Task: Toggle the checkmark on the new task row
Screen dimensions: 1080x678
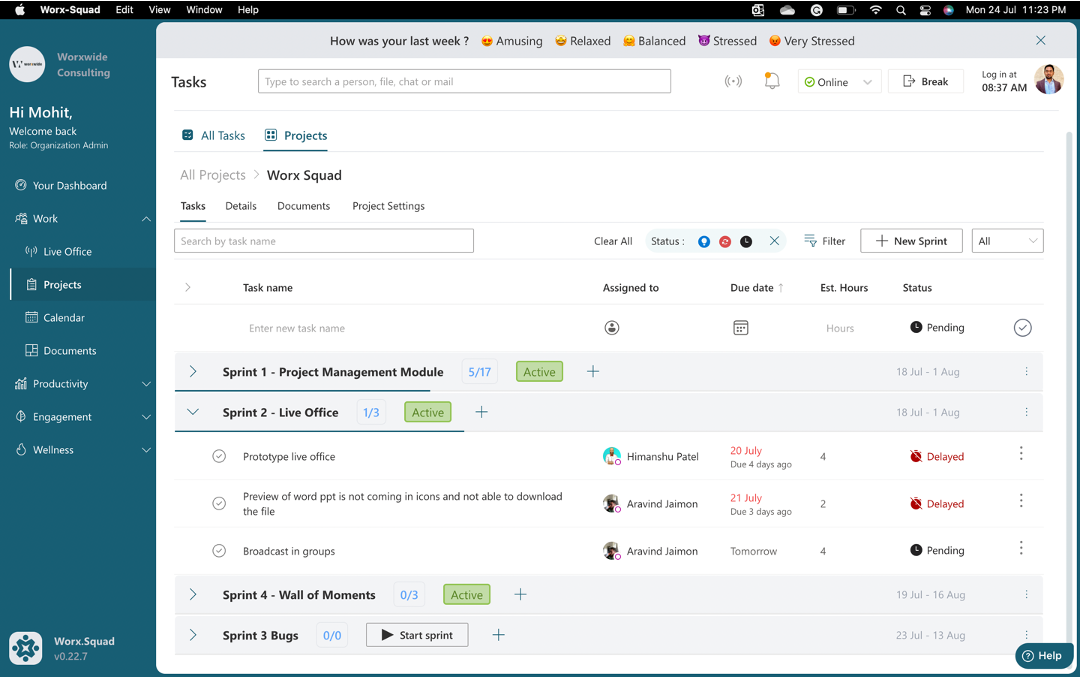Action: coord(1022,327)
